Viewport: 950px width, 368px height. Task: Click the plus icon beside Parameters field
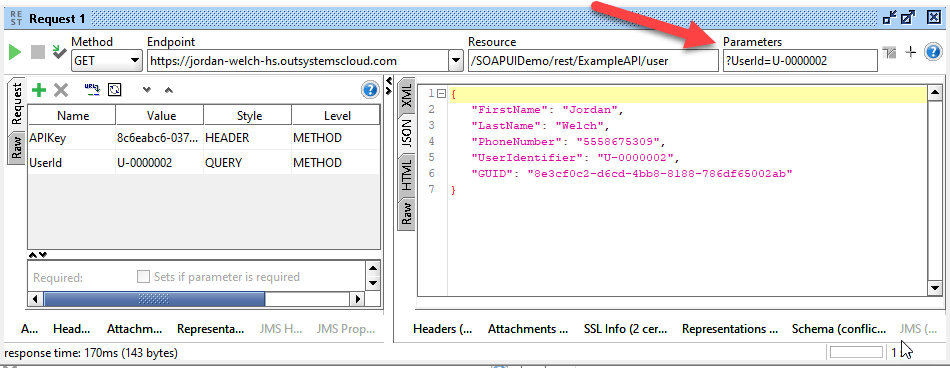click(910, 52)
